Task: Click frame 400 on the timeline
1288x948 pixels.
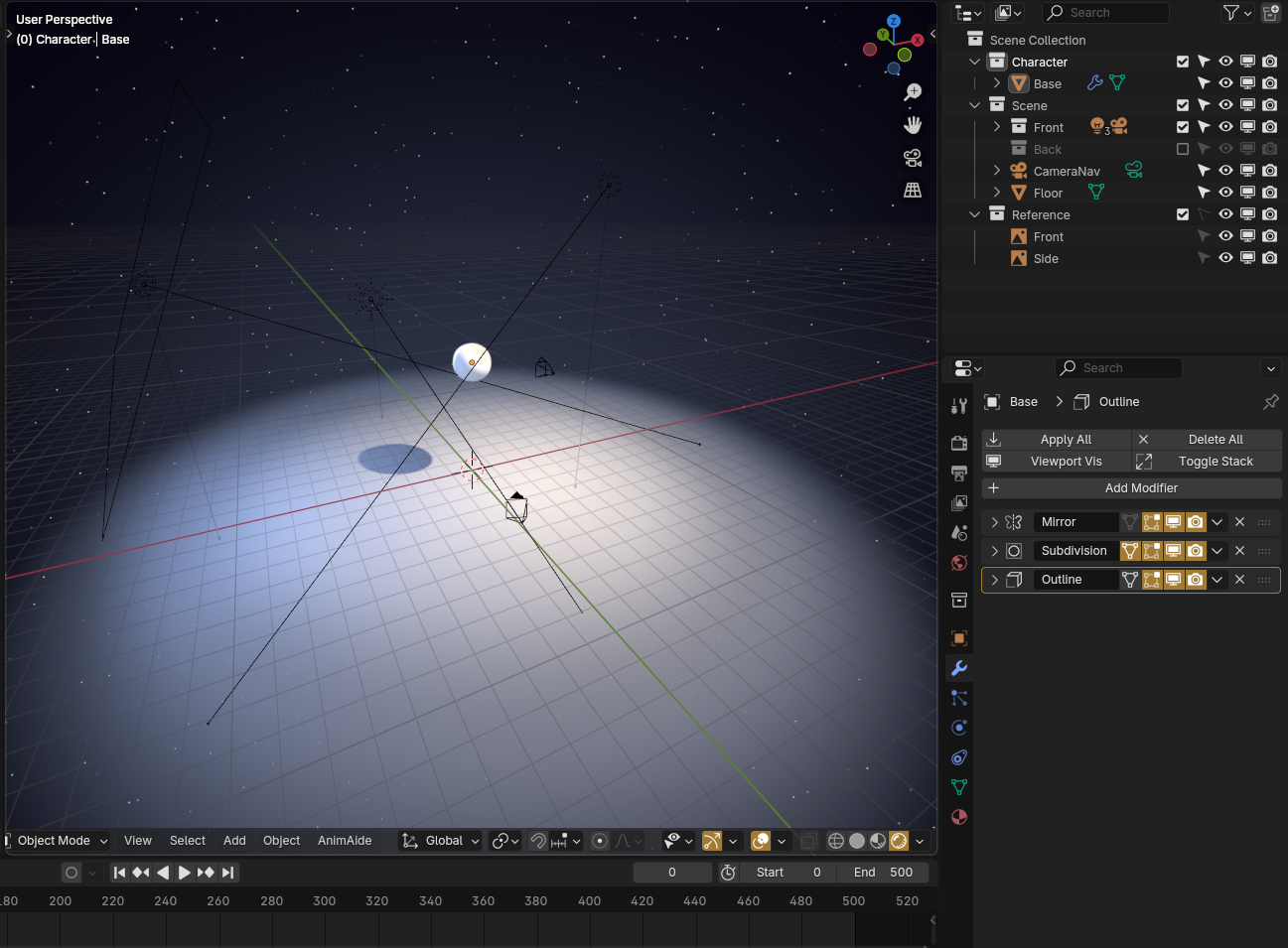Action: click(589, 901)
